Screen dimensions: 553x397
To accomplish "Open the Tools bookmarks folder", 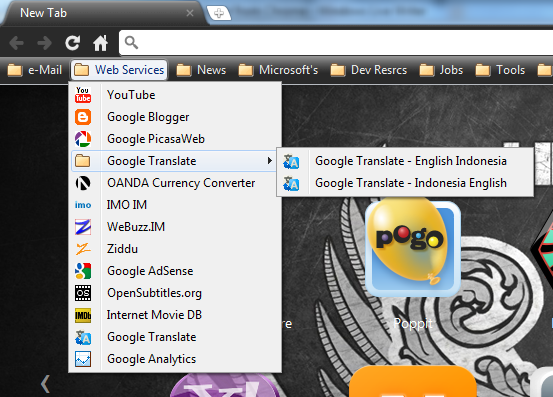I will tap(500, 70).
